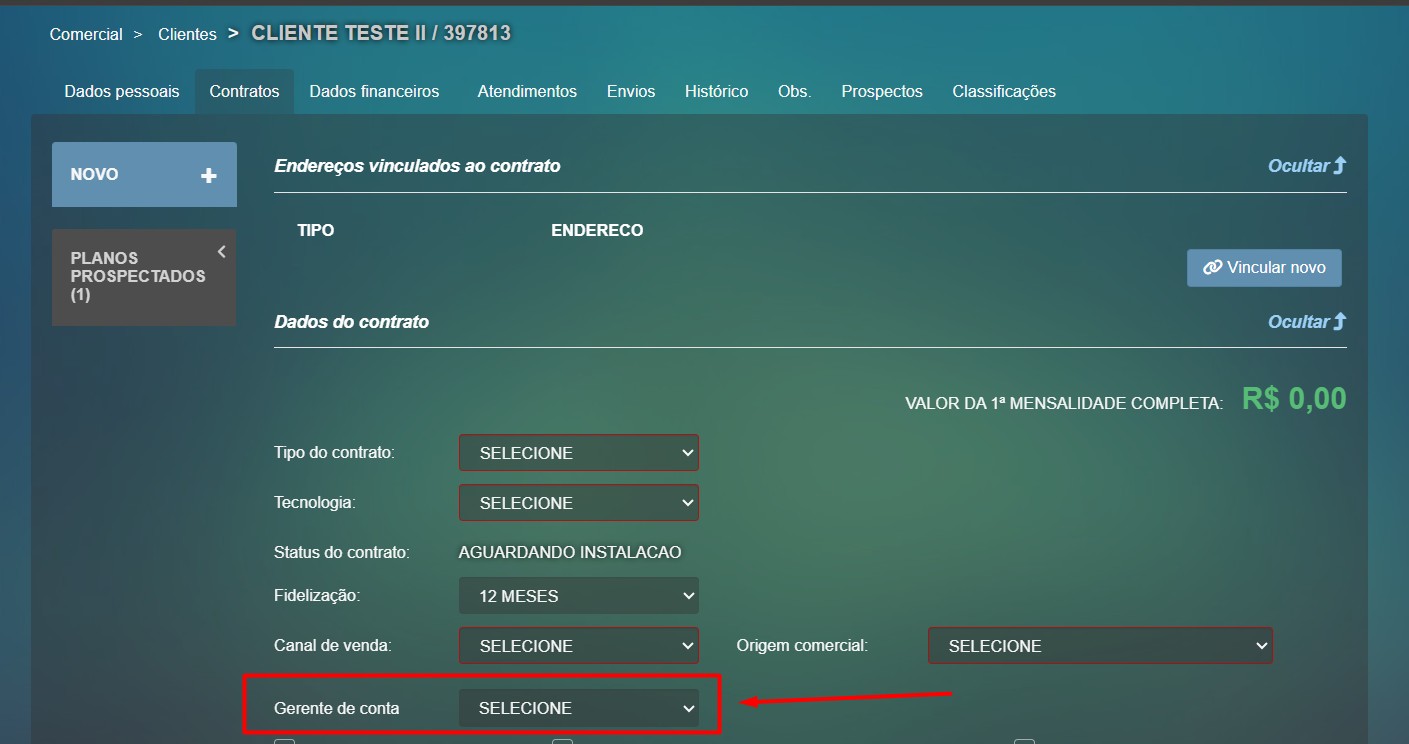Open the Origem comercial dropdown
The image size is (1409, 744).
[x=1100, y=646]
